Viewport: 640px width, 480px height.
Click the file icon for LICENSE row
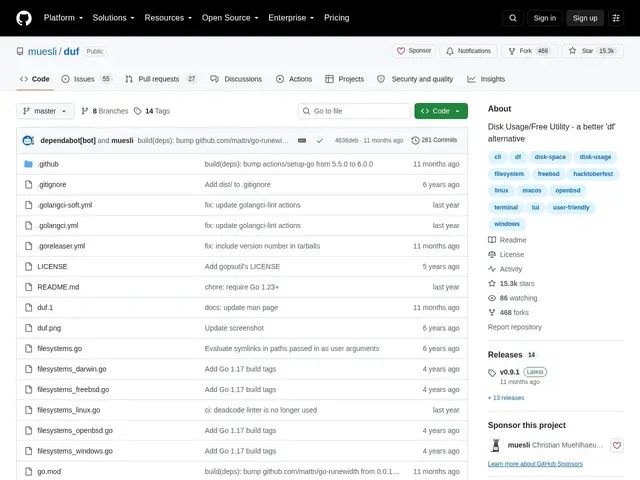28,267
